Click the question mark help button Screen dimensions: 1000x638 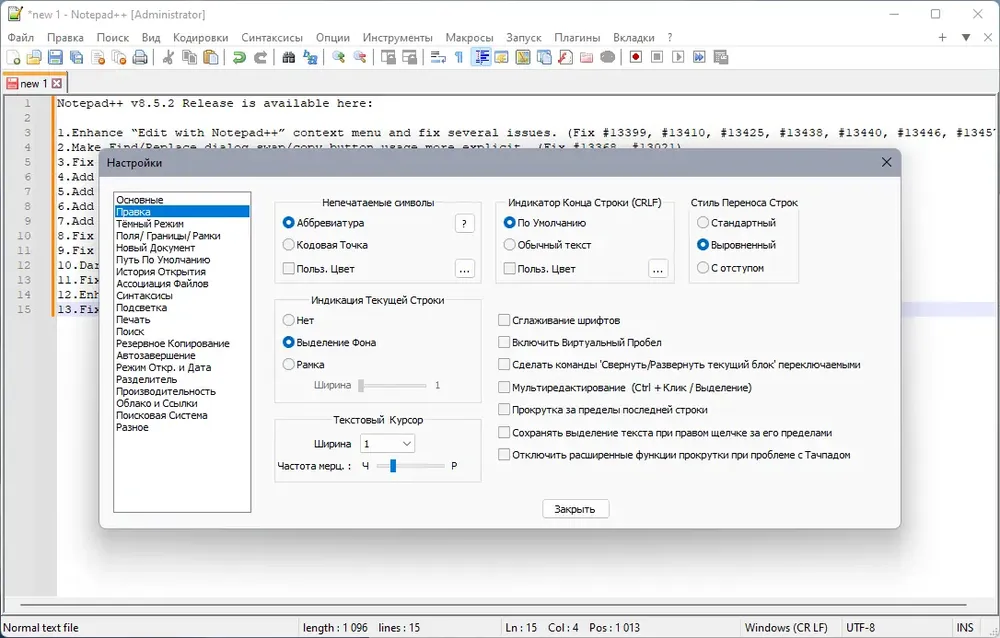click(x=464, y=223)
